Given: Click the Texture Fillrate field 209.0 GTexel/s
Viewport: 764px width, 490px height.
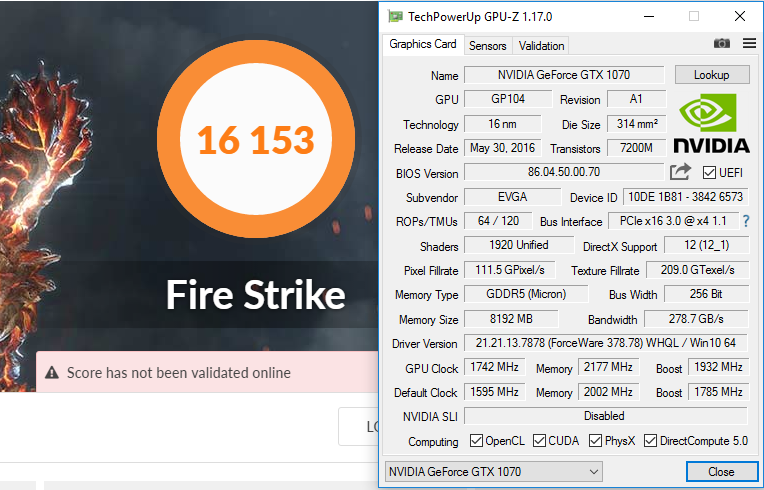Looking at the screenshot, I should pos(698,270).
